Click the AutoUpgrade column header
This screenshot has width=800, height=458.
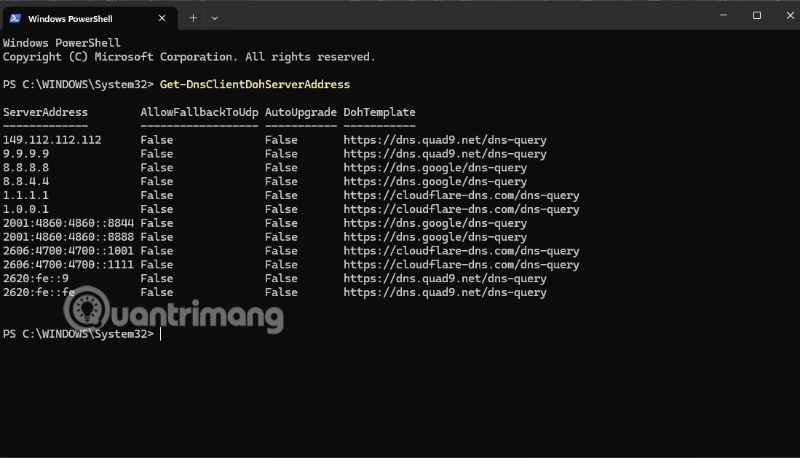(301, 112)
